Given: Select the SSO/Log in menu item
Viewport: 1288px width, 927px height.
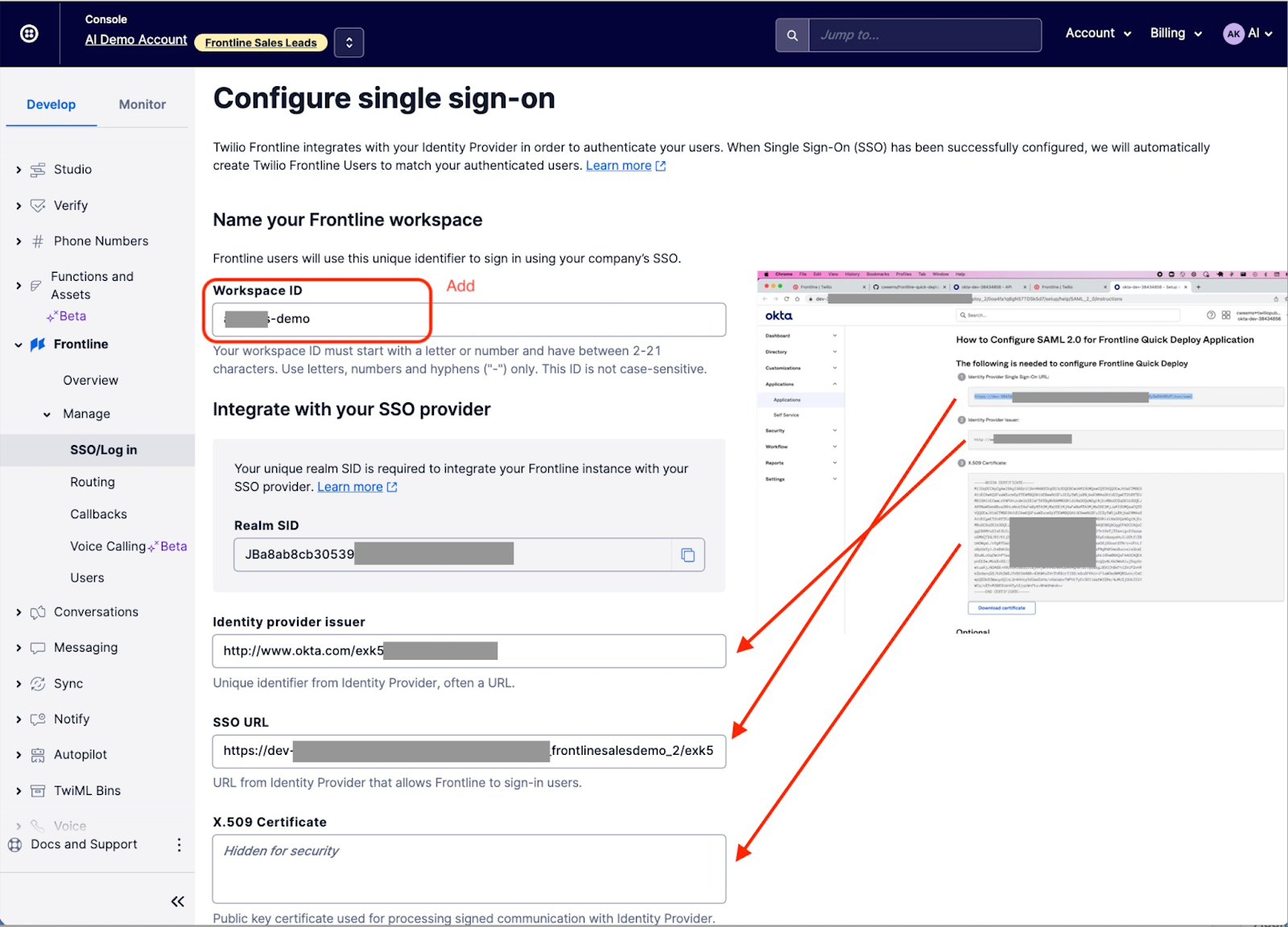Looking at the screenshot, I should [x=97, y=451].
